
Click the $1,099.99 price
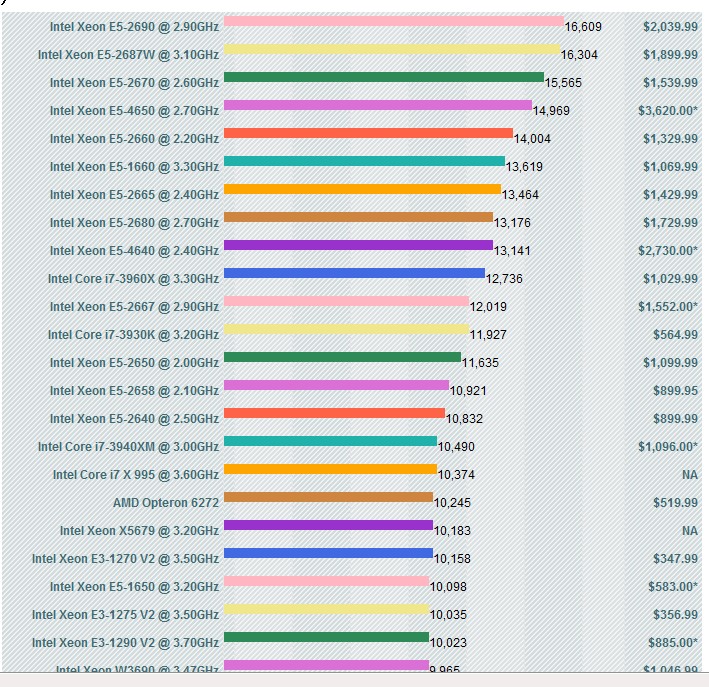[x=671, y=364]
